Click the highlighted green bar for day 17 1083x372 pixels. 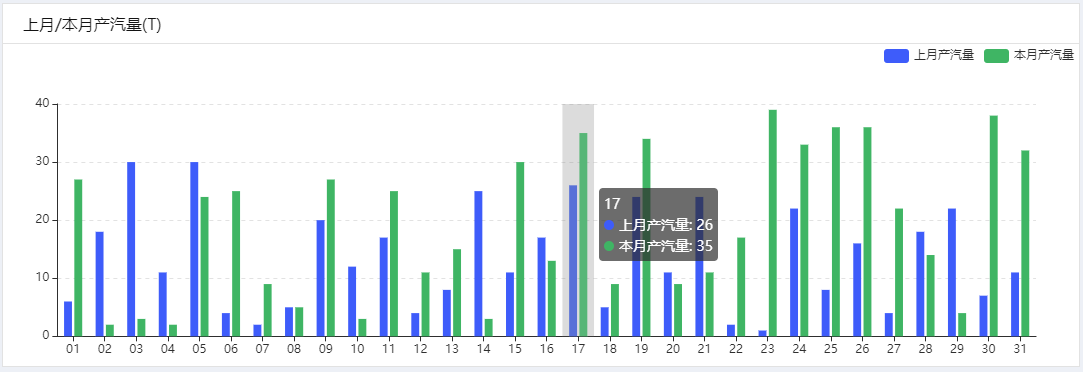point(584,235)
